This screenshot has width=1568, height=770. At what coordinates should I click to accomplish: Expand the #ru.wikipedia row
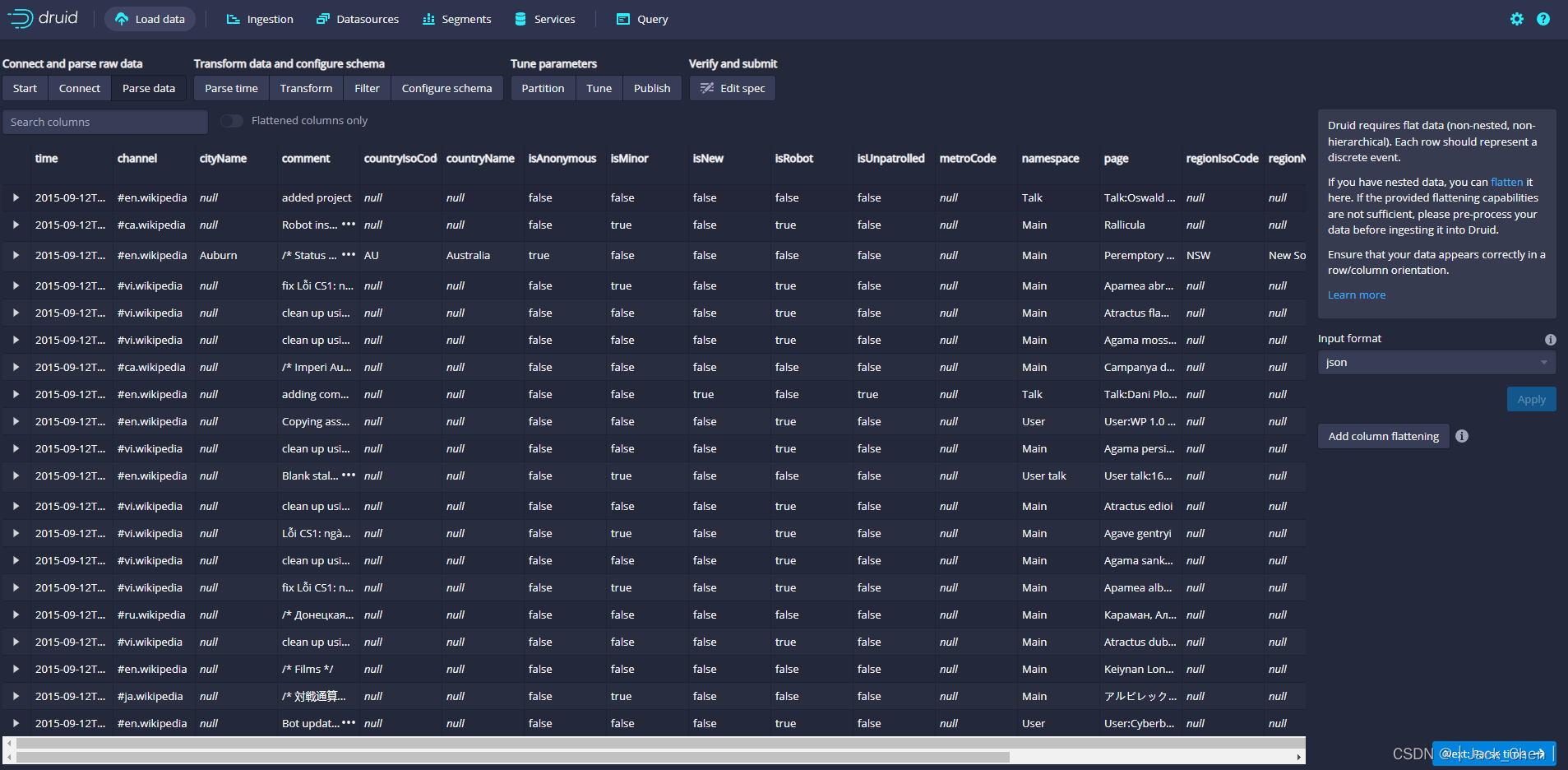pyautogui.click(x=16, y=615)
